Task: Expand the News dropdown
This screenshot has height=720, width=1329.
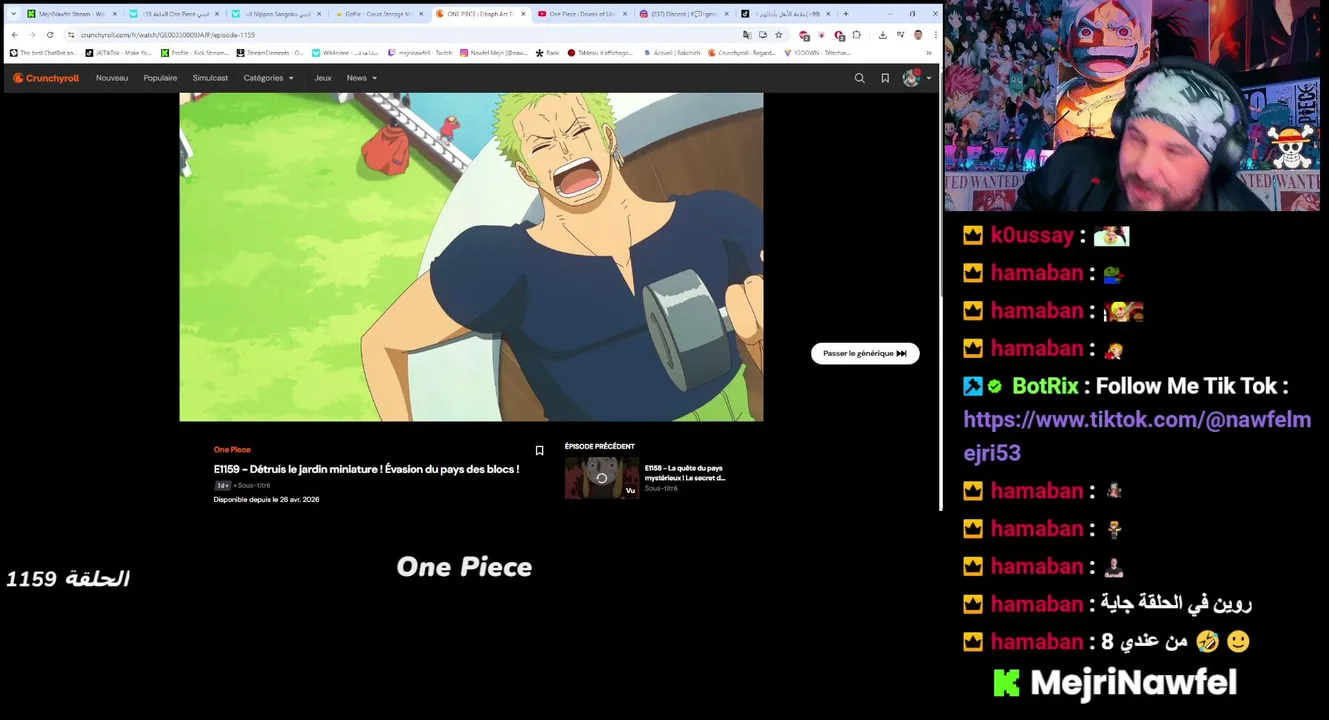Action: 362,78
